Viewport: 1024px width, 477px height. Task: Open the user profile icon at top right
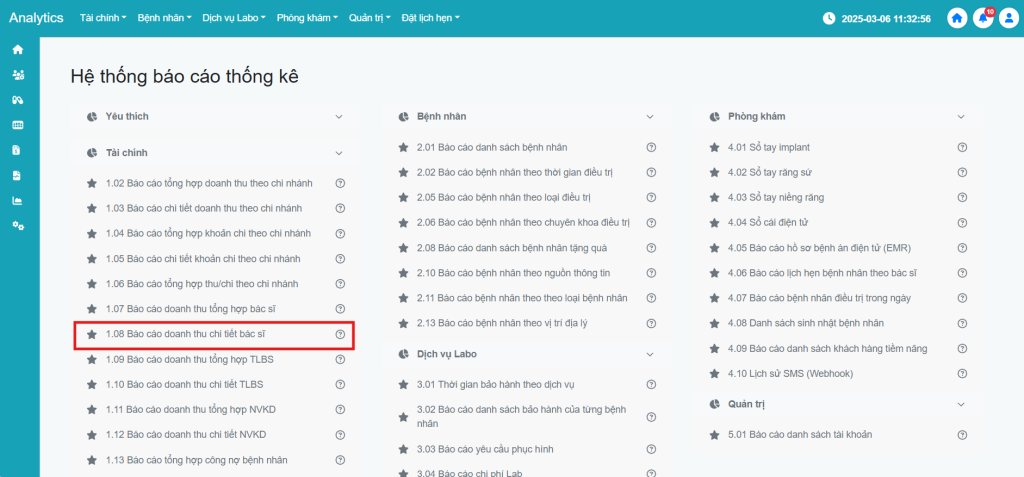tap(1008, 18)
